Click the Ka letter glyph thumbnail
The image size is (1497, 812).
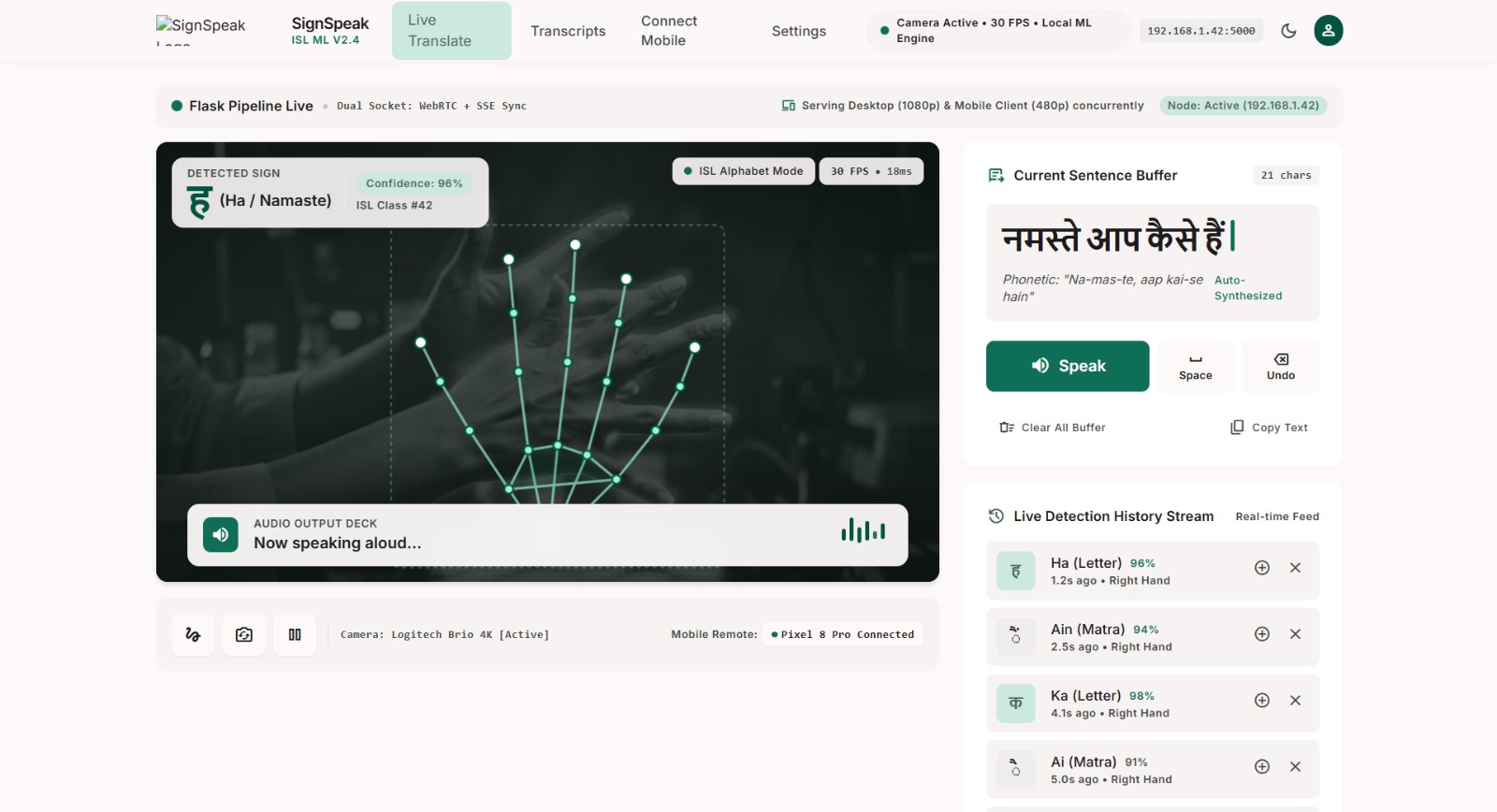pos(1016,703)
